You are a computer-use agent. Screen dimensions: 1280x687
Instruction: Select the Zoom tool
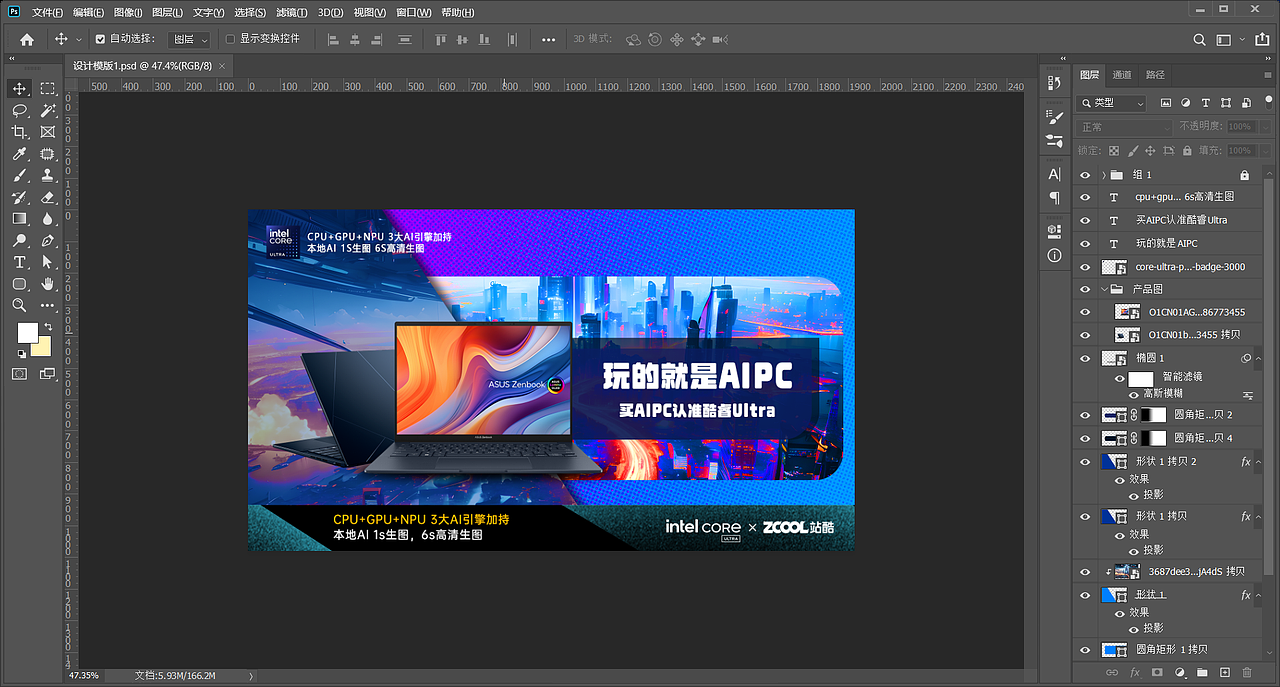click(x=19, y=305)
